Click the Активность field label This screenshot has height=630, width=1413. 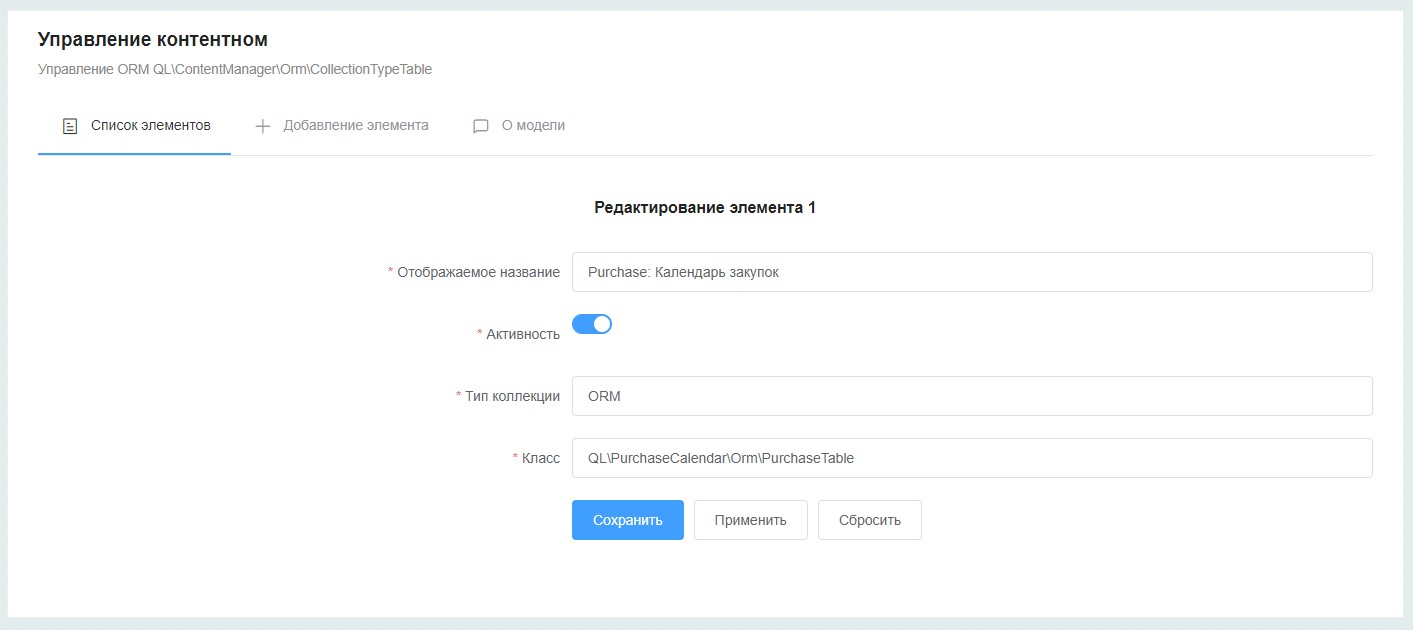pos(522,334)
